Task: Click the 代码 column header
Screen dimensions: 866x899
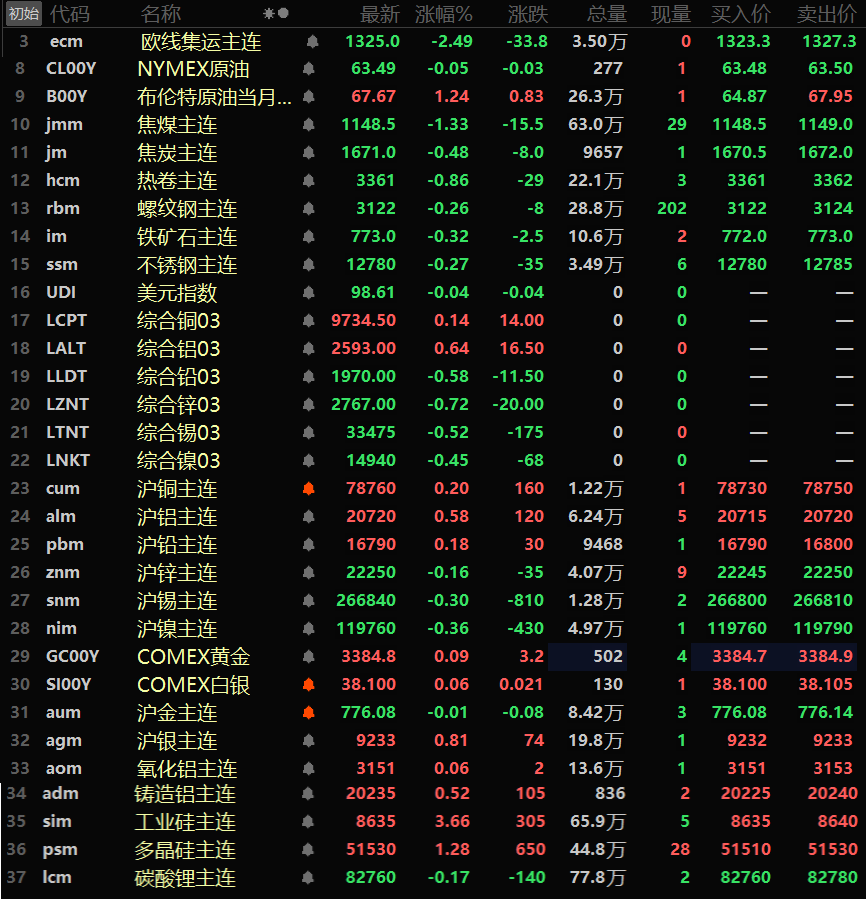Action: point(69,14)
